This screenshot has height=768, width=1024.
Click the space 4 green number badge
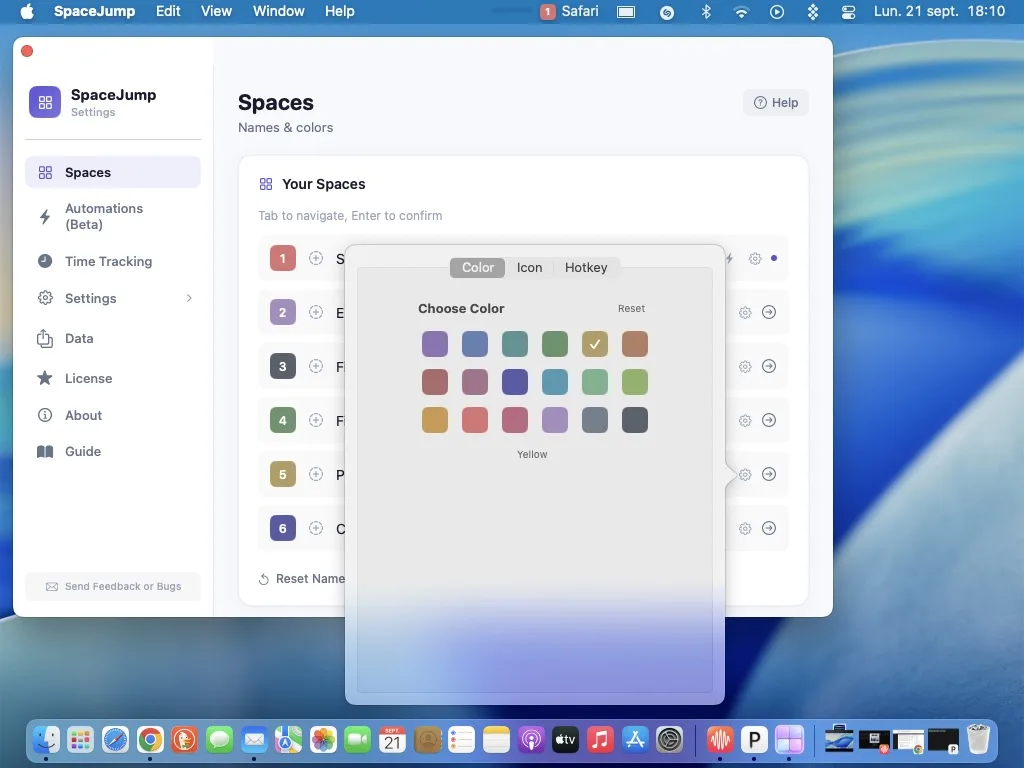(283, 420)
